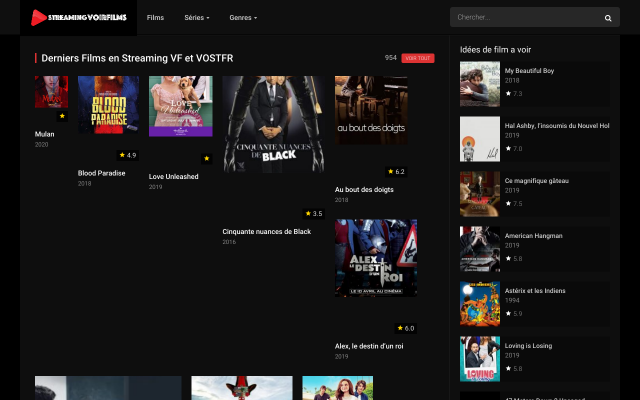This screenshot has width=640, height=400.
Task: Open Alex, le destin d'un roi poster
Action: (376, 258)
